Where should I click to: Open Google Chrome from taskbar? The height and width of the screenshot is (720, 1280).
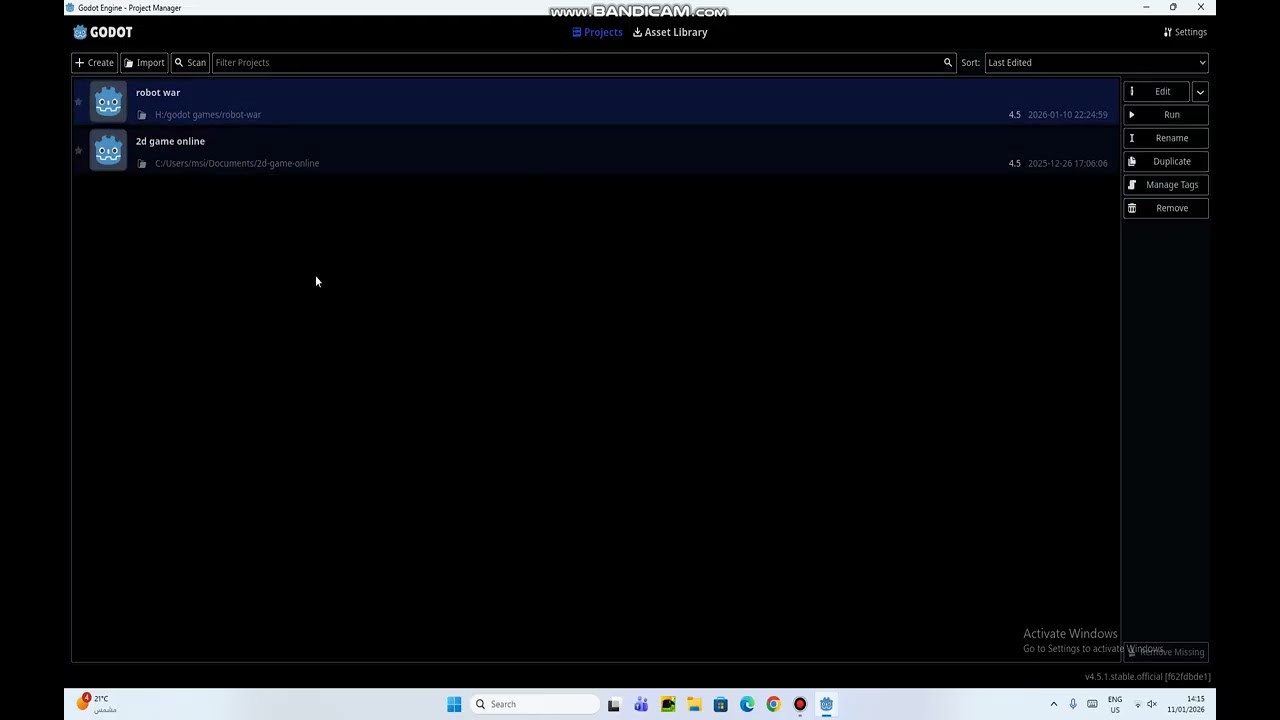(773, 704)
